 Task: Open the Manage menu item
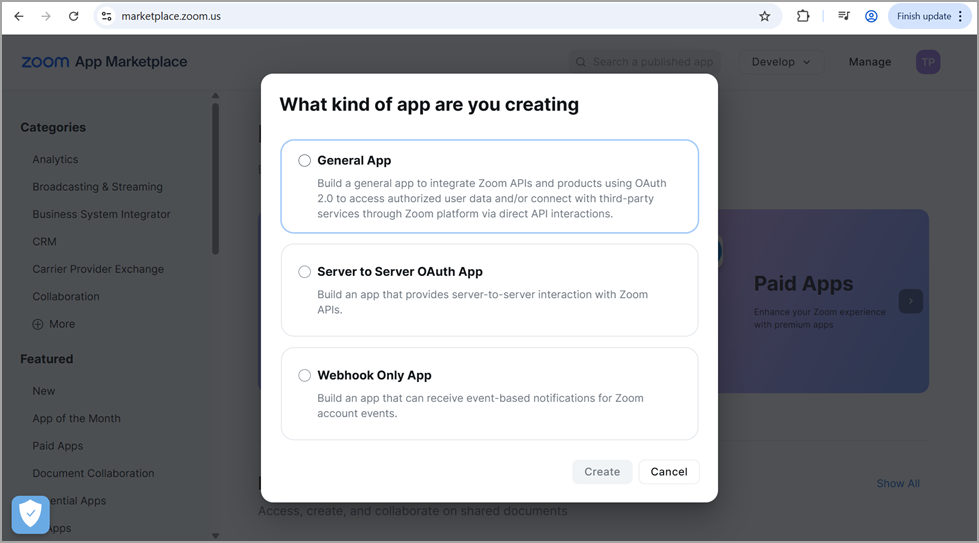click(x=869, y=62)
